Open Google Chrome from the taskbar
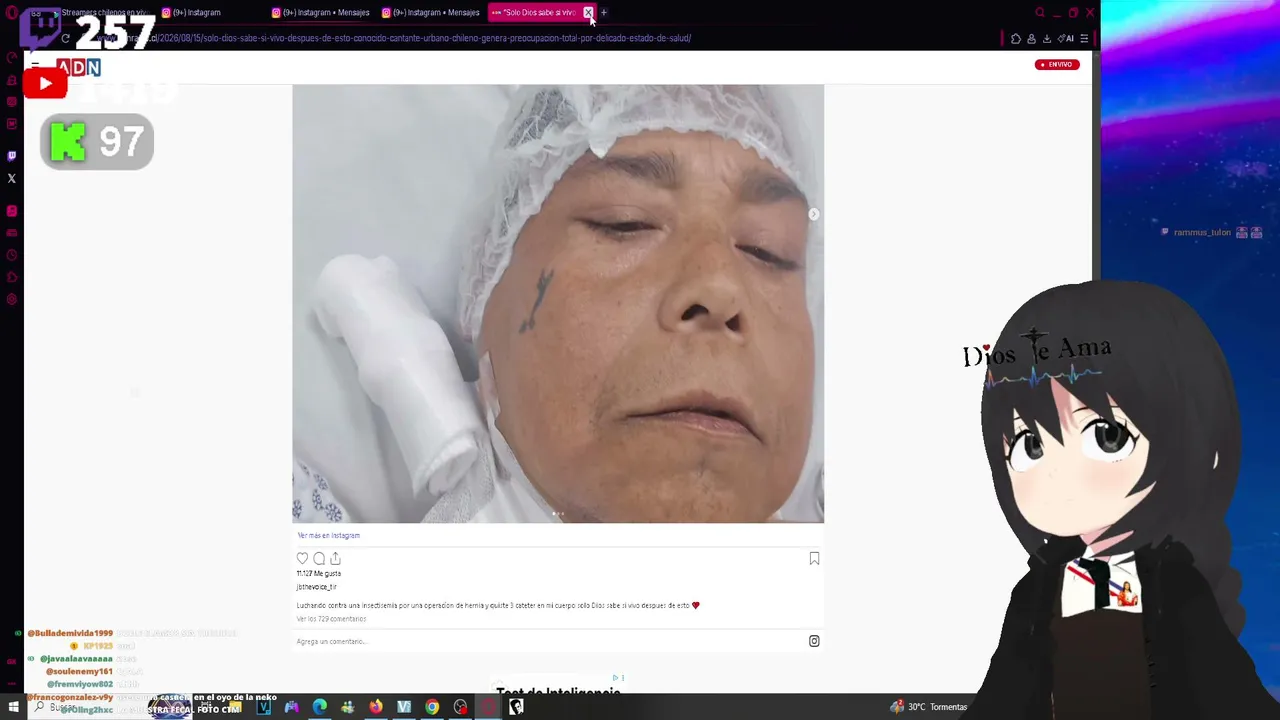The width and height of the screenshot is (1280, 720). (432, 707)
